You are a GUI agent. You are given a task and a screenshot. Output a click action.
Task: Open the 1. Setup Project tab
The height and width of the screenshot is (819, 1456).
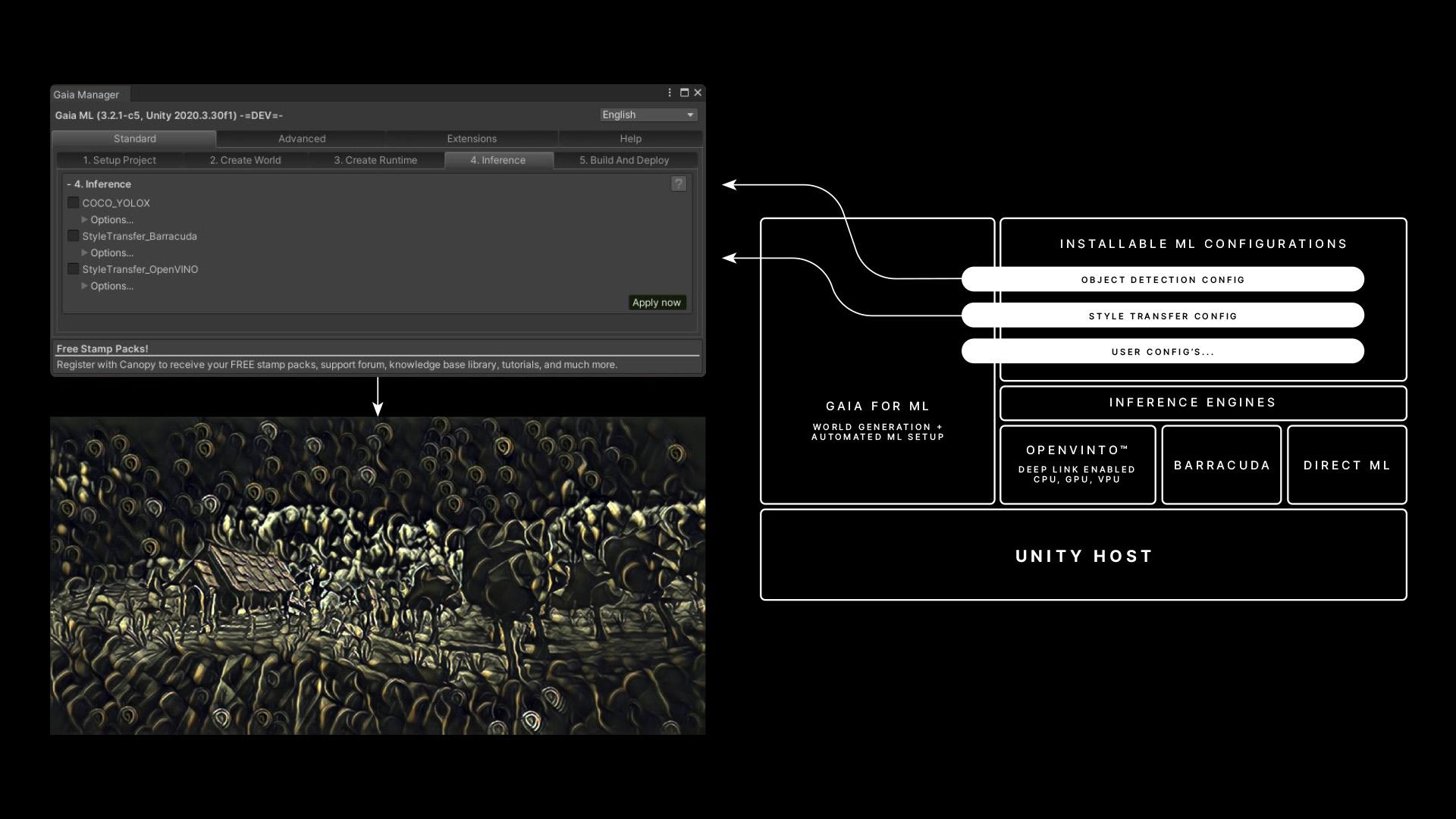click(119, 160)
